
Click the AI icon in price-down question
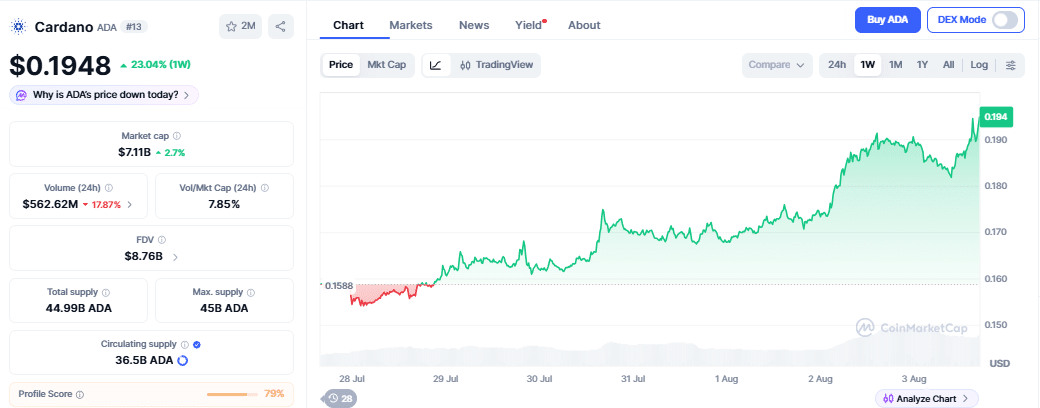[21, 95]
